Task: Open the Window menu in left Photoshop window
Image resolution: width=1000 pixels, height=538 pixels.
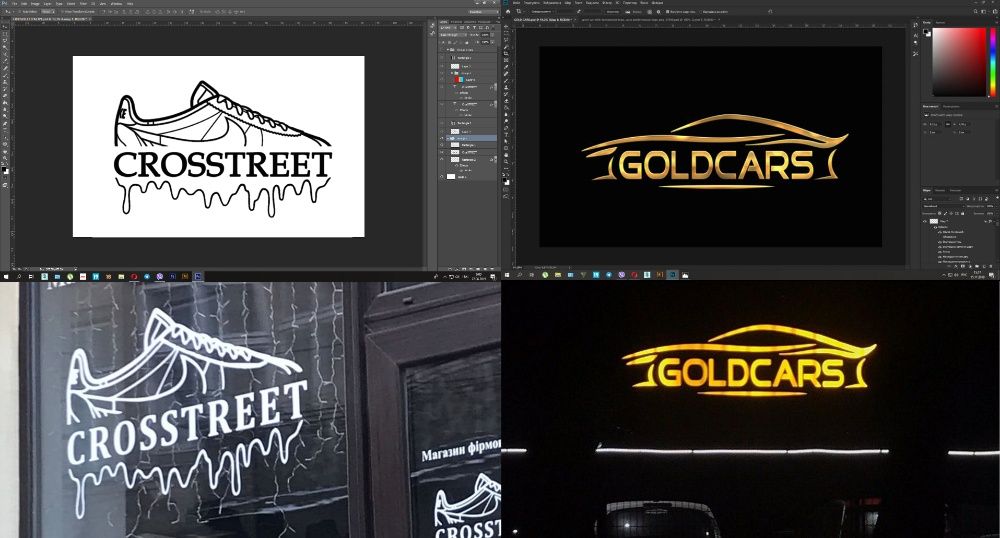Action: point(117,4)
